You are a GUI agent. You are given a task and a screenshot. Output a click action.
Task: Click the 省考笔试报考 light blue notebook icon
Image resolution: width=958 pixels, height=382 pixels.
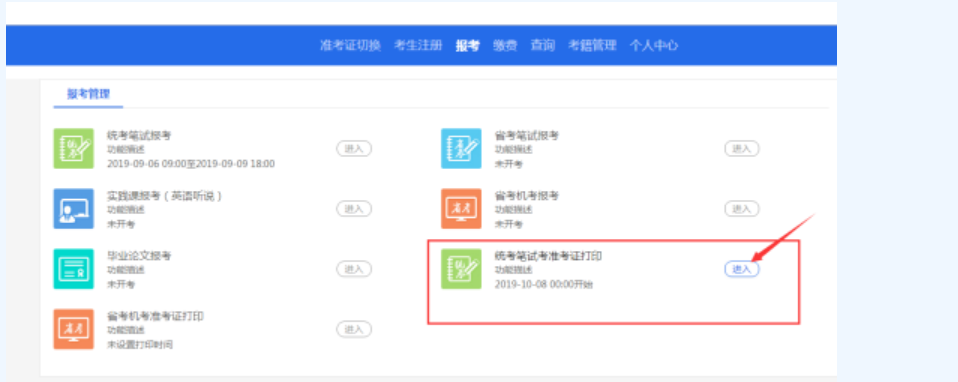(461, 149)
